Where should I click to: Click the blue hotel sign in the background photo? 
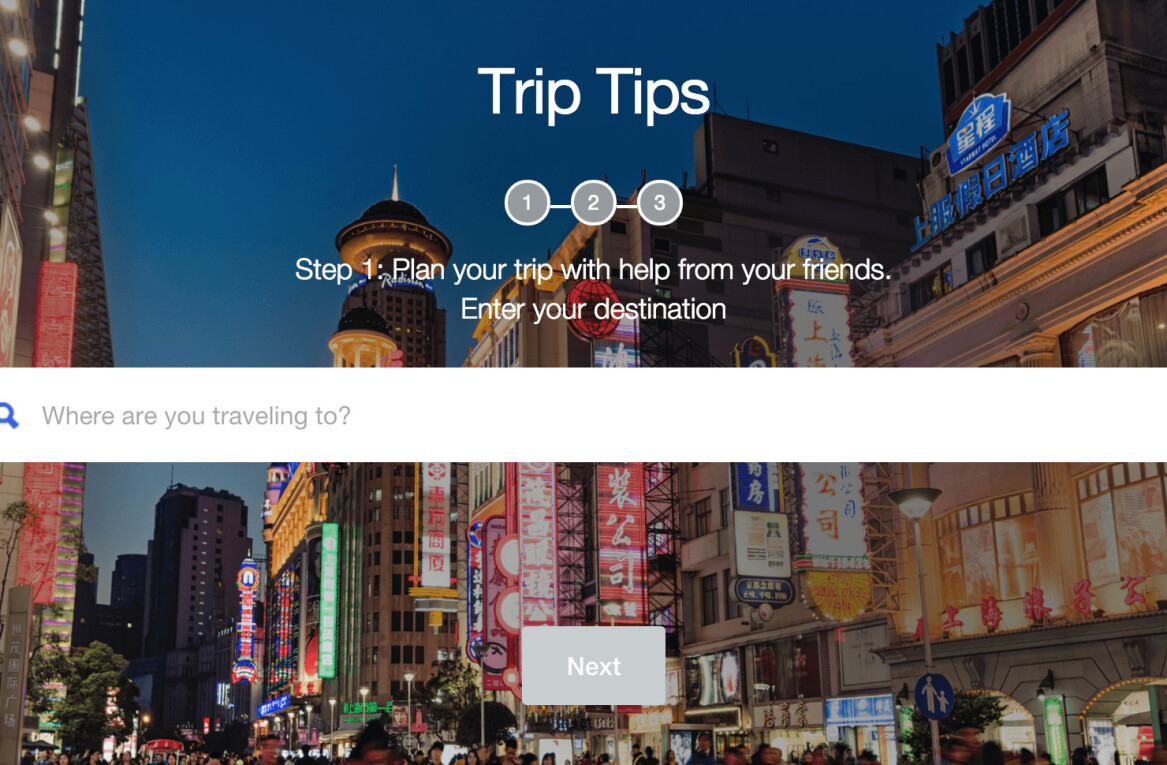pos(978,132)
